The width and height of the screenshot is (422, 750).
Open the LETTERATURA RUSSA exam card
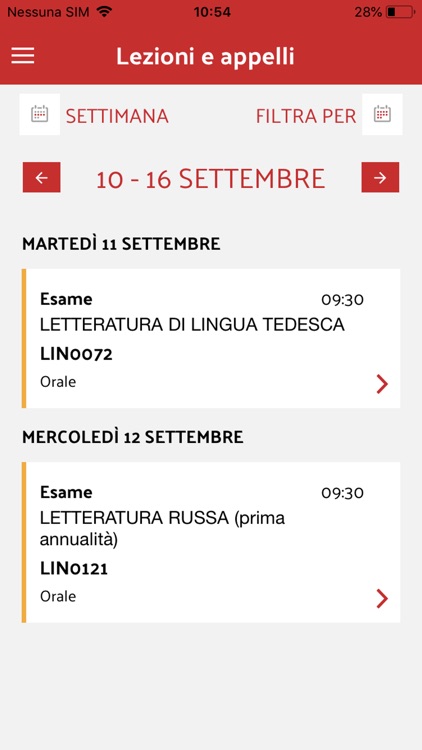coord(211,542)
